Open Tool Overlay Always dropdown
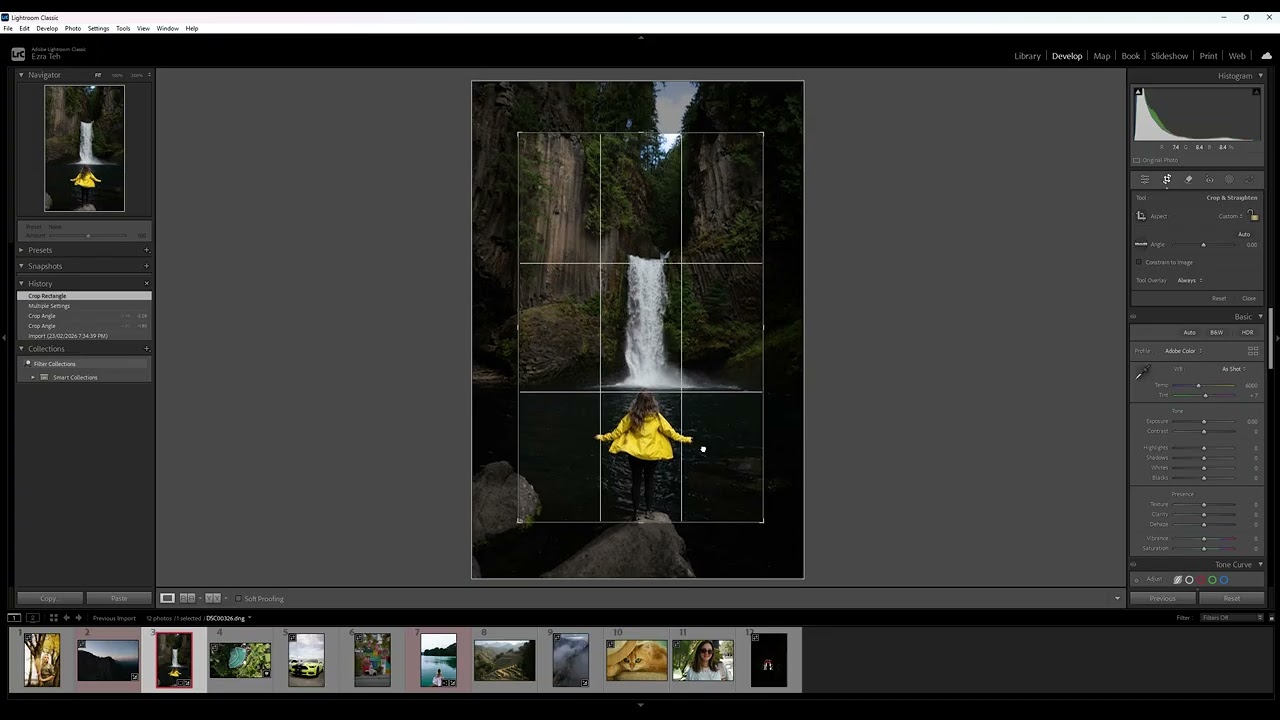The height and width of the screenshot is (720, 1280). [x=1190, y=280]
